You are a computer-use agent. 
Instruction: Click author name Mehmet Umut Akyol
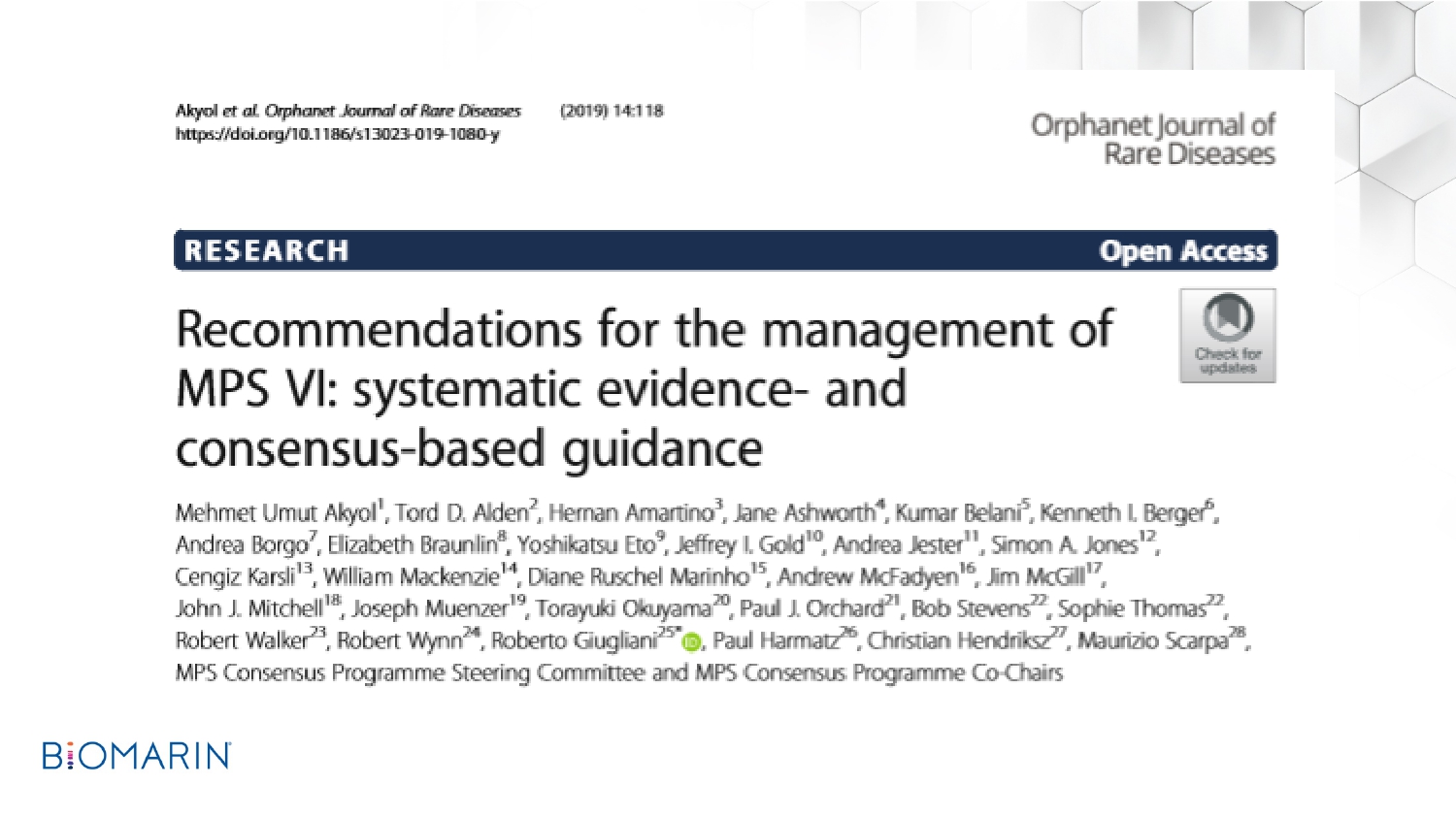[x=276, y=513]
